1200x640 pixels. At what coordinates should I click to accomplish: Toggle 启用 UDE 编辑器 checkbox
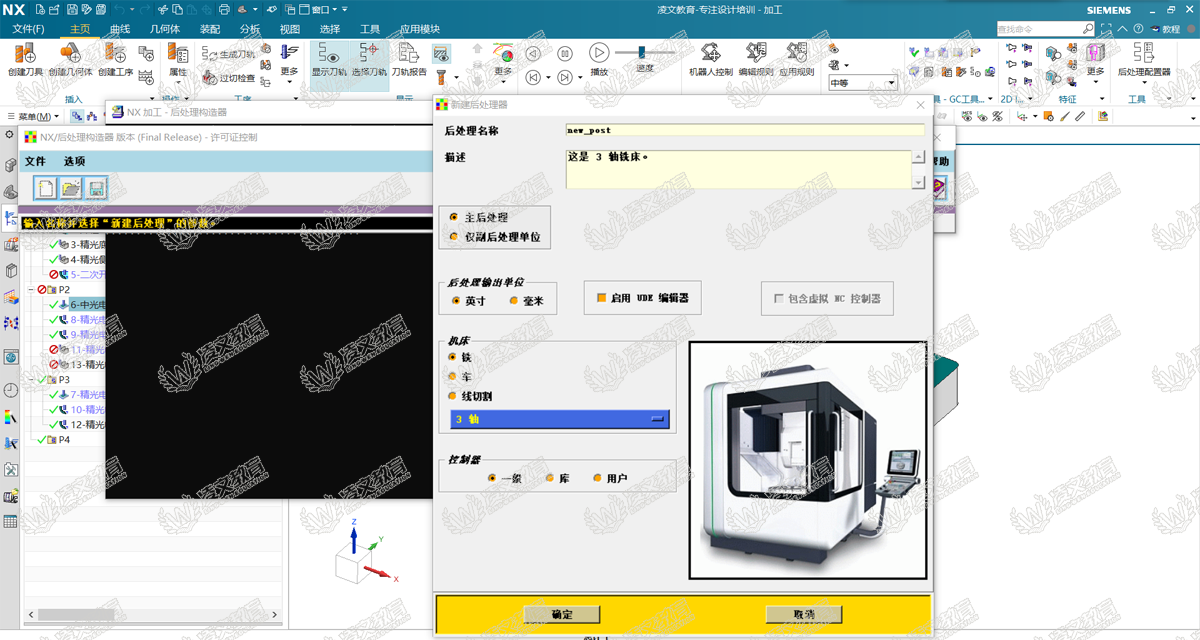602,298
